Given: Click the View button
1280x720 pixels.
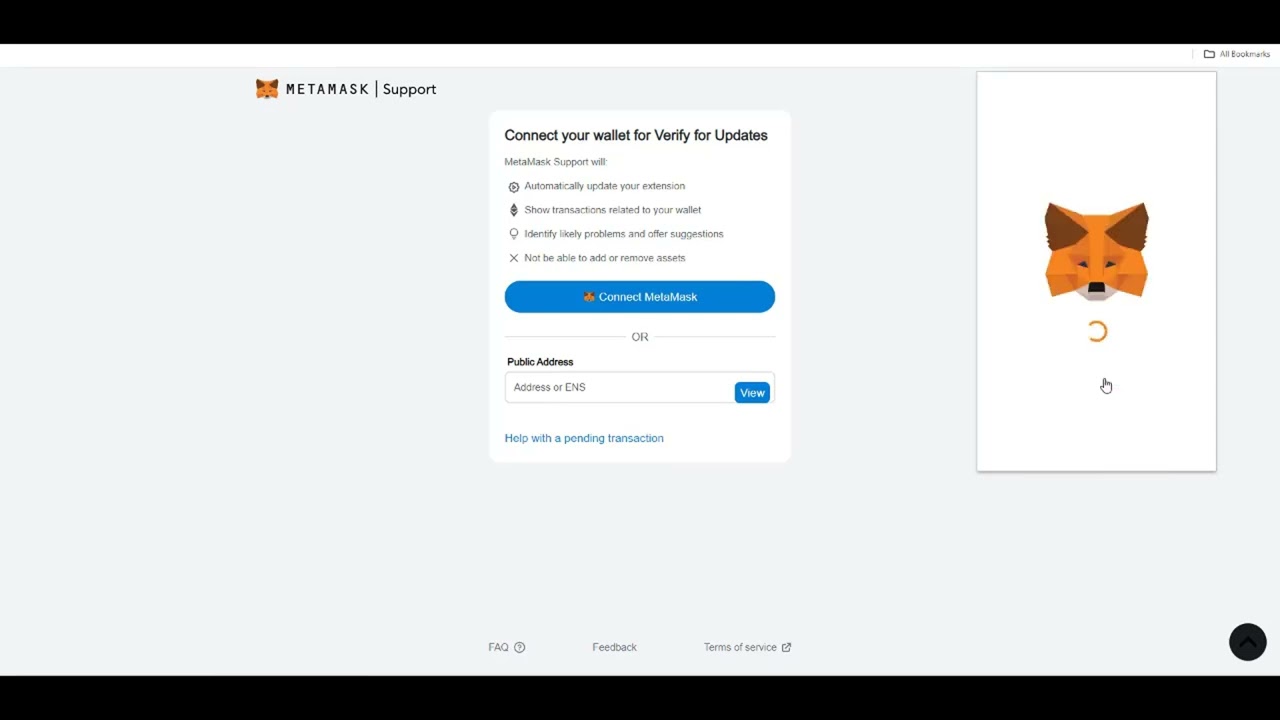Looking at the screenshot, I should click(752, 393).
